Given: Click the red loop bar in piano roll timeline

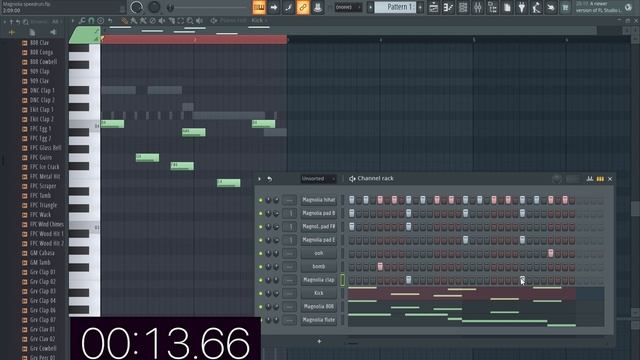Looking at the screenshot, I should pyautogui.click(x=194, y=40).
